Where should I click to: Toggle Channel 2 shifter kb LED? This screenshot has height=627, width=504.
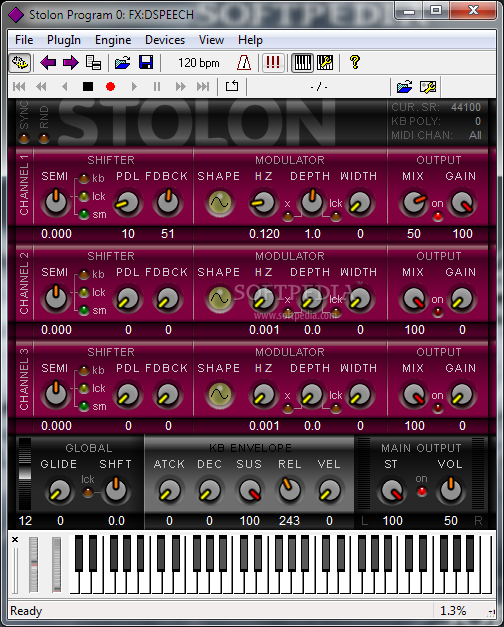[x=84, y=274]
